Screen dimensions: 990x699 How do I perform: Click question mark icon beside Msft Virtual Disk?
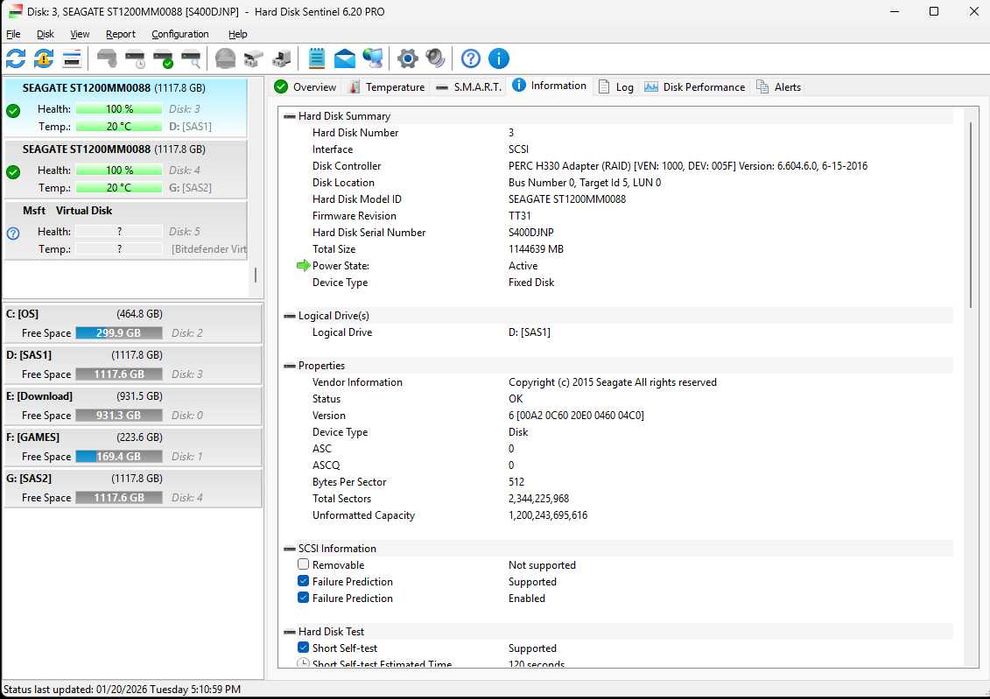click(x=13, y=233)
